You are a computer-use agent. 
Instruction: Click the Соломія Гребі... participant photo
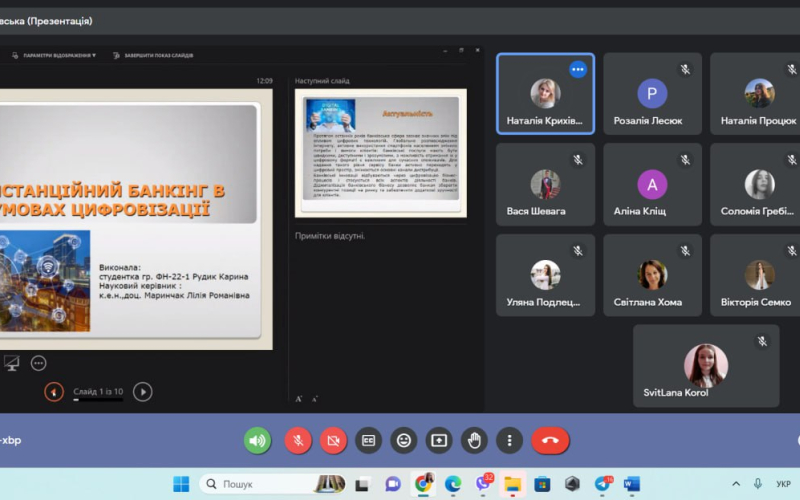[x=759, y=184]
